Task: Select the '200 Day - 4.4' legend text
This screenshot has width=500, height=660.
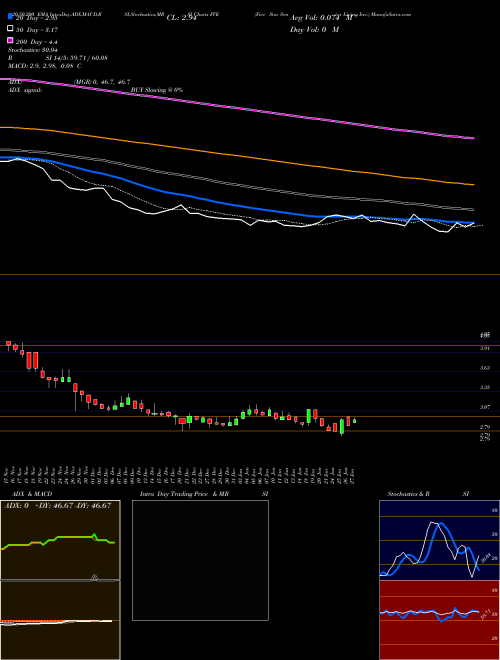Action: point(37,42)
